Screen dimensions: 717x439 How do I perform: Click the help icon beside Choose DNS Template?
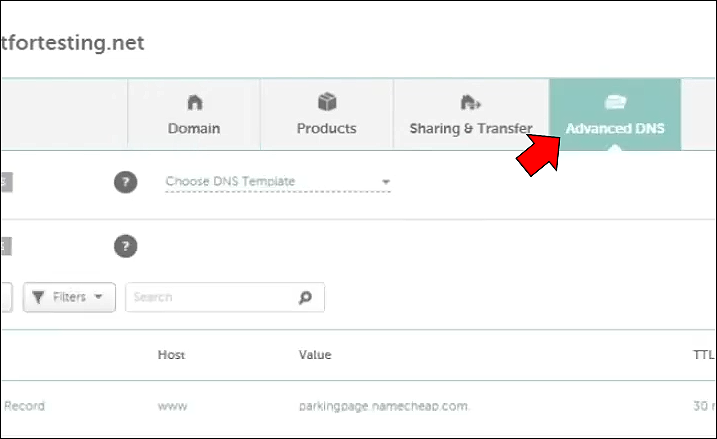pyautogui.click(x=125, y=182)
